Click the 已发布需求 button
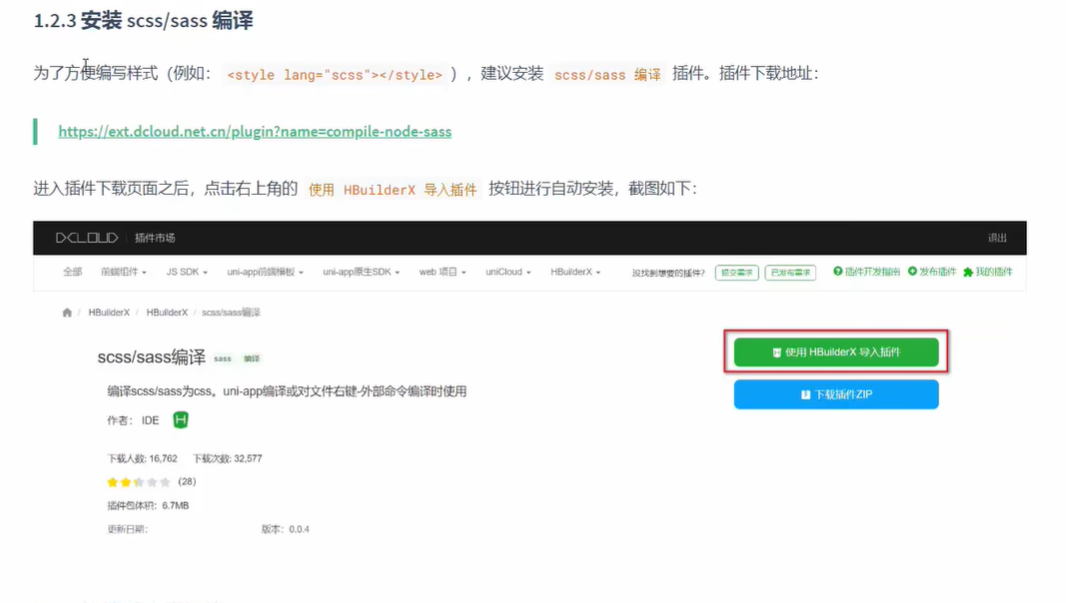1066x603 pixels. click(790, 273)
